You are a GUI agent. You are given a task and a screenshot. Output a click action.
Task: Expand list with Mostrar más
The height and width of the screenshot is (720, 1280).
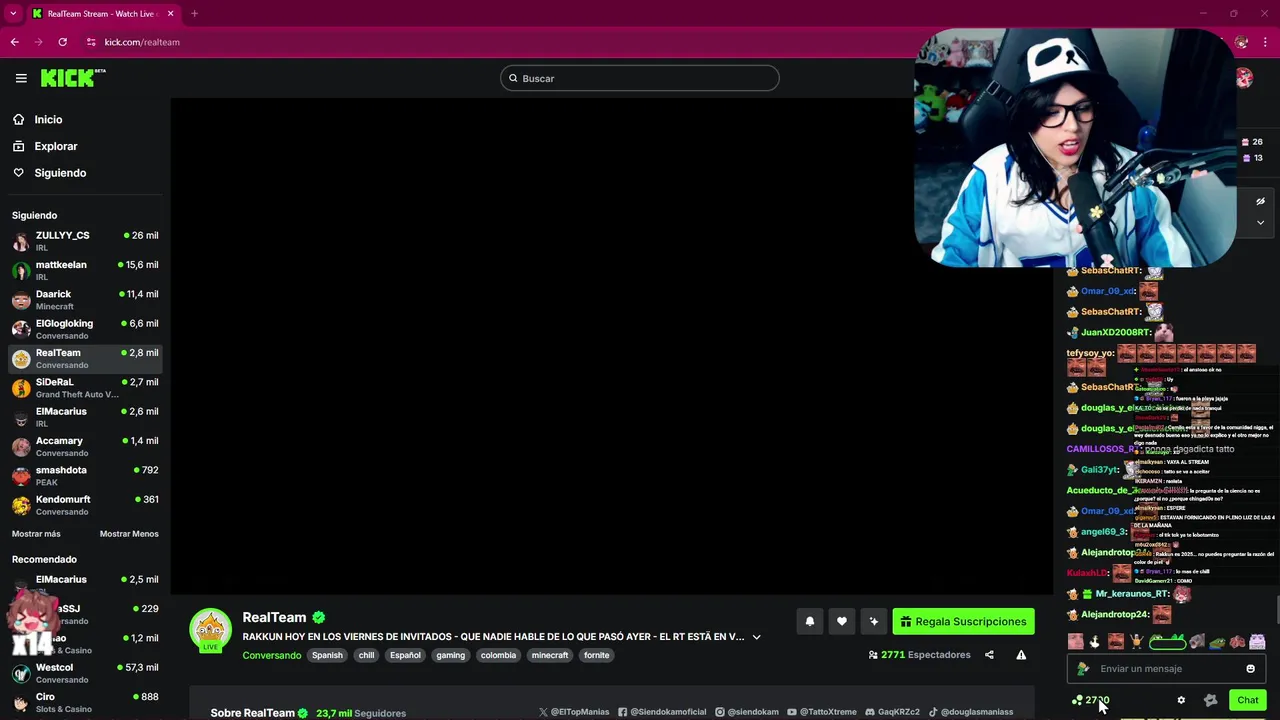point(36,534)
